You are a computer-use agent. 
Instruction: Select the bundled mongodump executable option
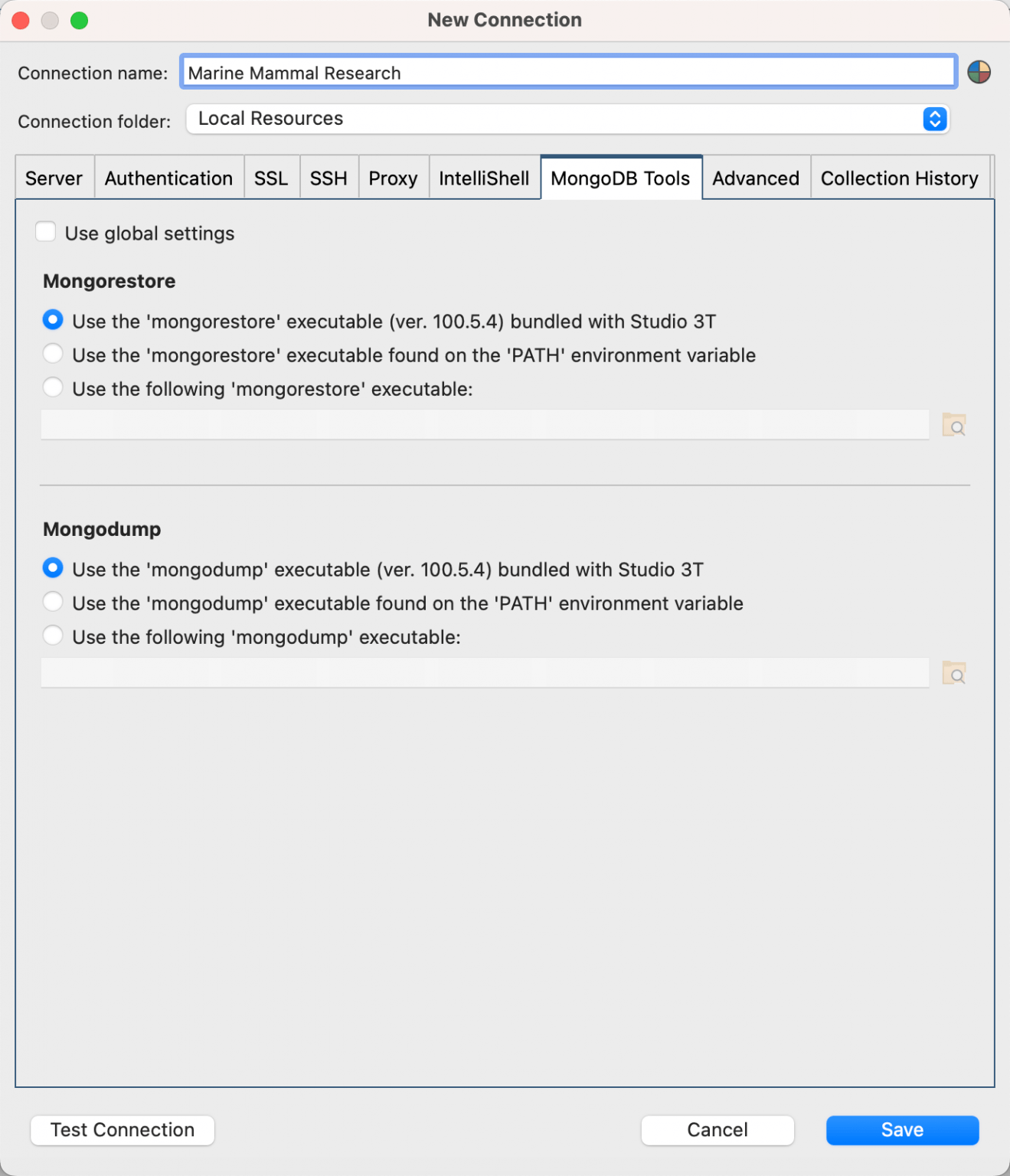click(53, 568)
